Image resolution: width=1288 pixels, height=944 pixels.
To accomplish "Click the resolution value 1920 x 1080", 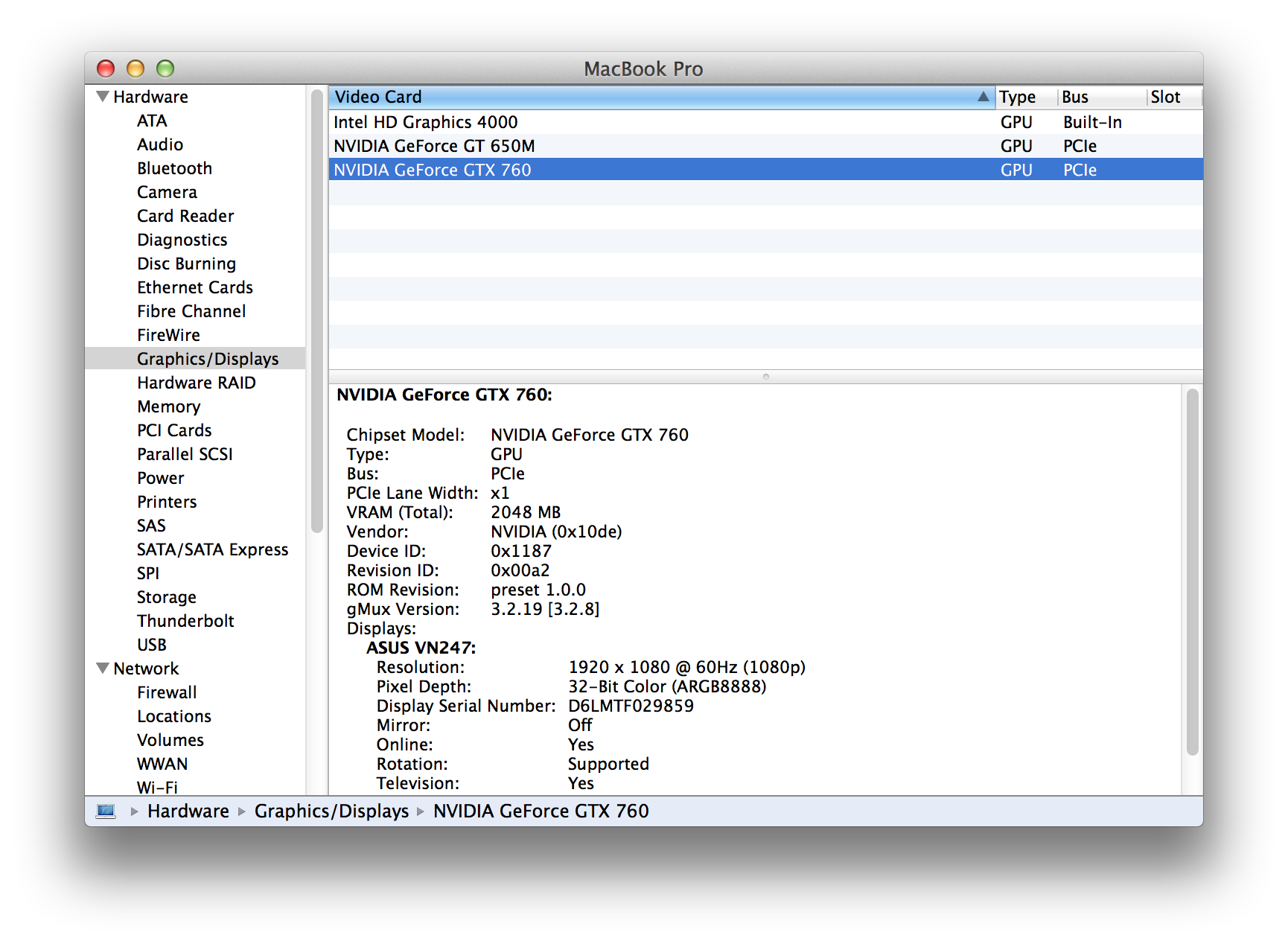I will (x=686, y=667).
